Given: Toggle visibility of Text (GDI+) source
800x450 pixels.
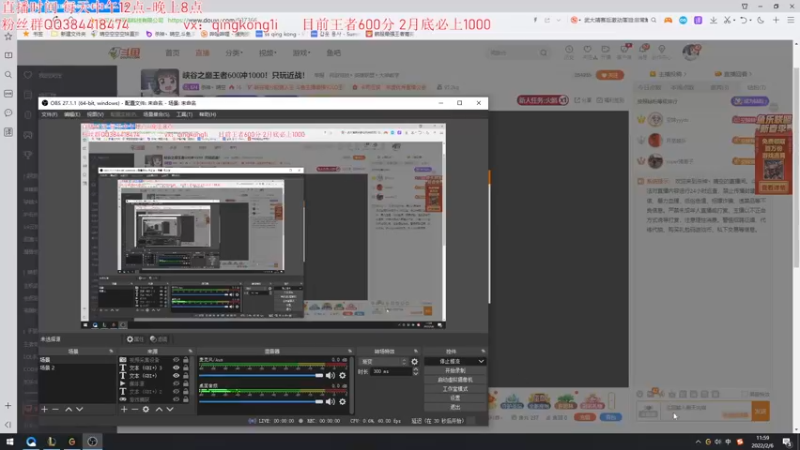Looking at the screenshot, I should [x=176, y=376].
